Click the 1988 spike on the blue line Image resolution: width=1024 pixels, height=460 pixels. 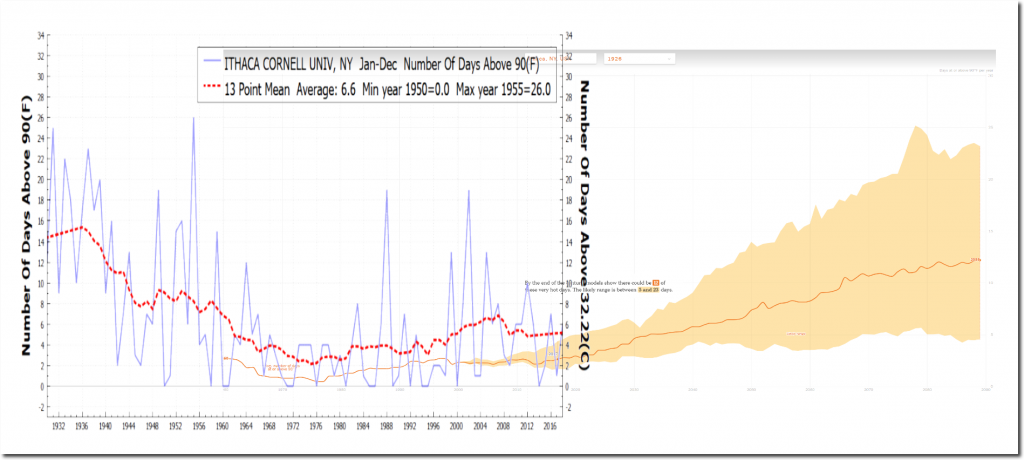387,191
